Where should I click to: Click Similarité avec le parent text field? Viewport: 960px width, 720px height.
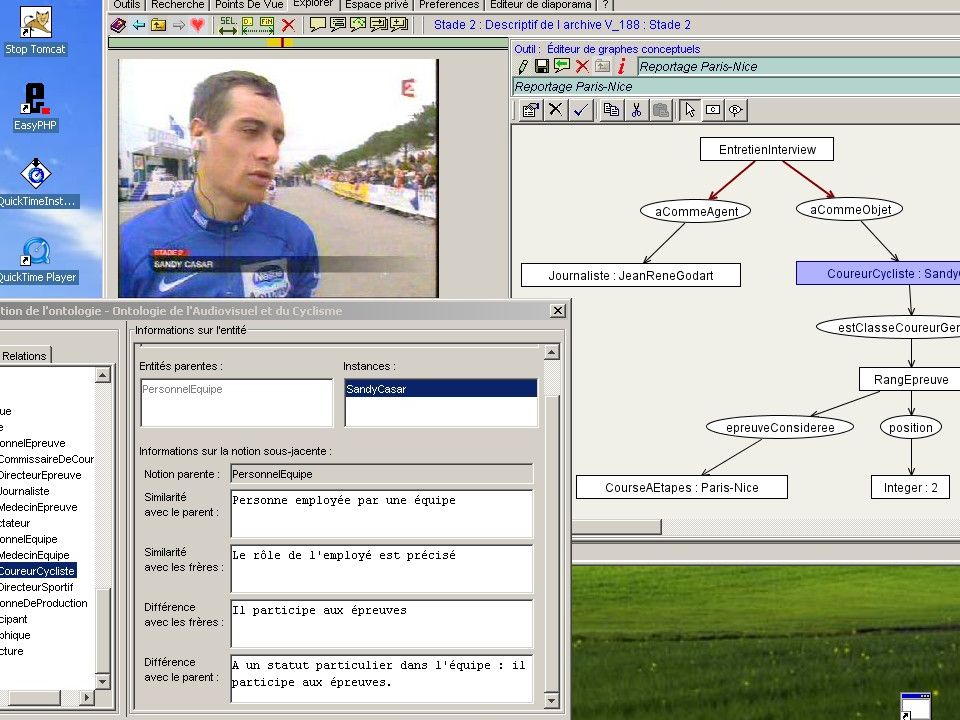pos(381,514)
